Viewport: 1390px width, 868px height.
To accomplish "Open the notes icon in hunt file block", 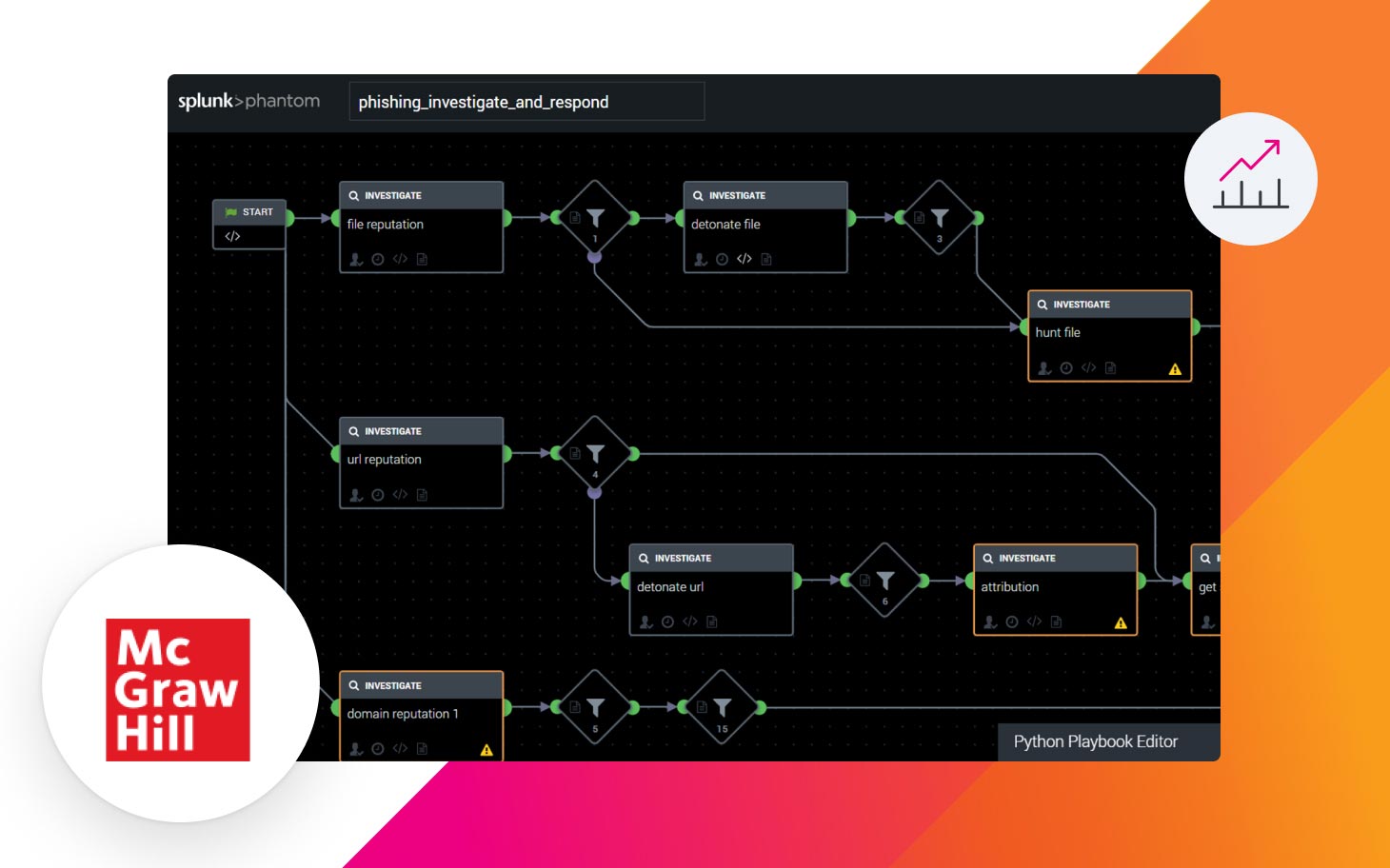I will (x=1110, y=368).
